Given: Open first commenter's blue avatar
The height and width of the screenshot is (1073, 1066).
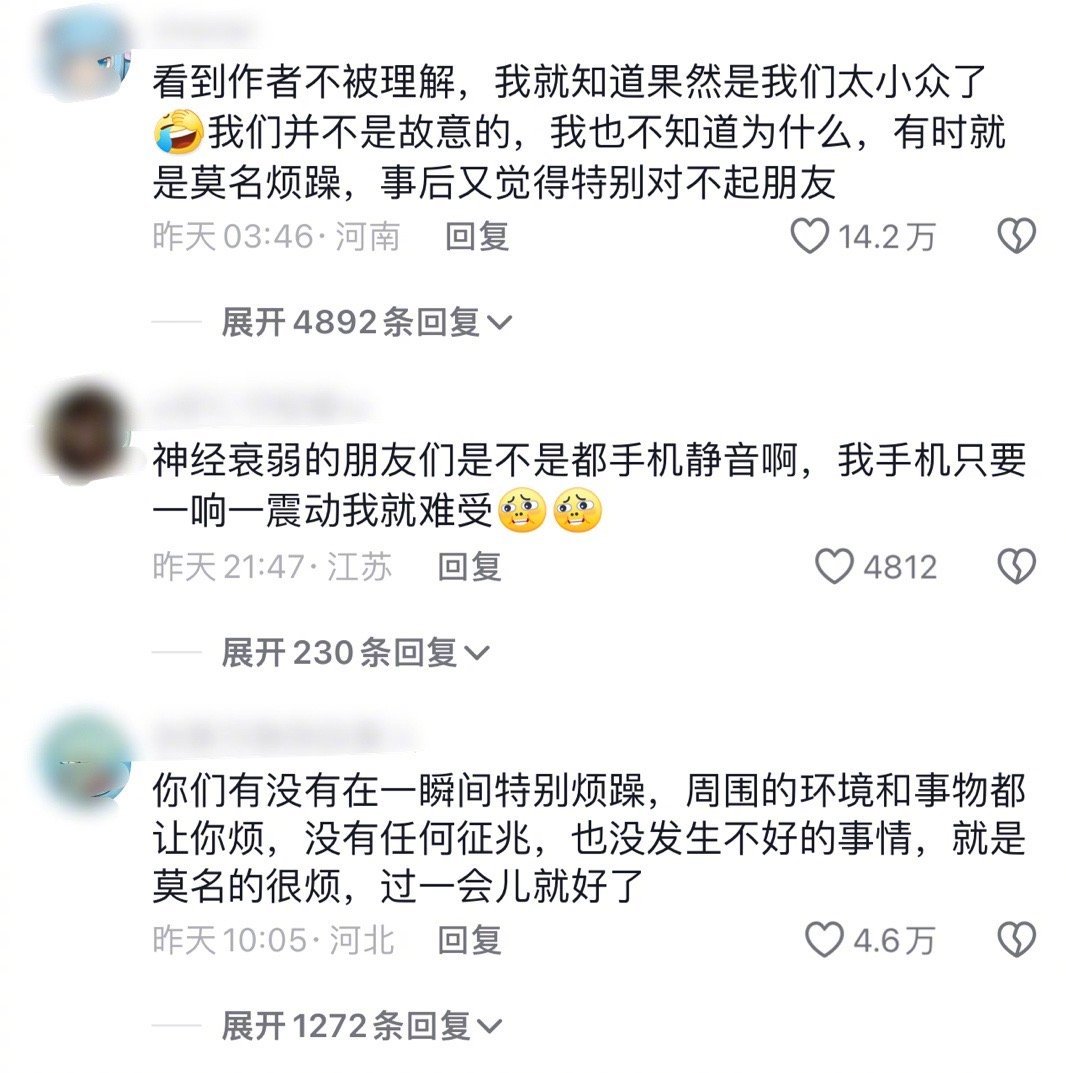Looking at the screenshot, I should coord(87,57).
